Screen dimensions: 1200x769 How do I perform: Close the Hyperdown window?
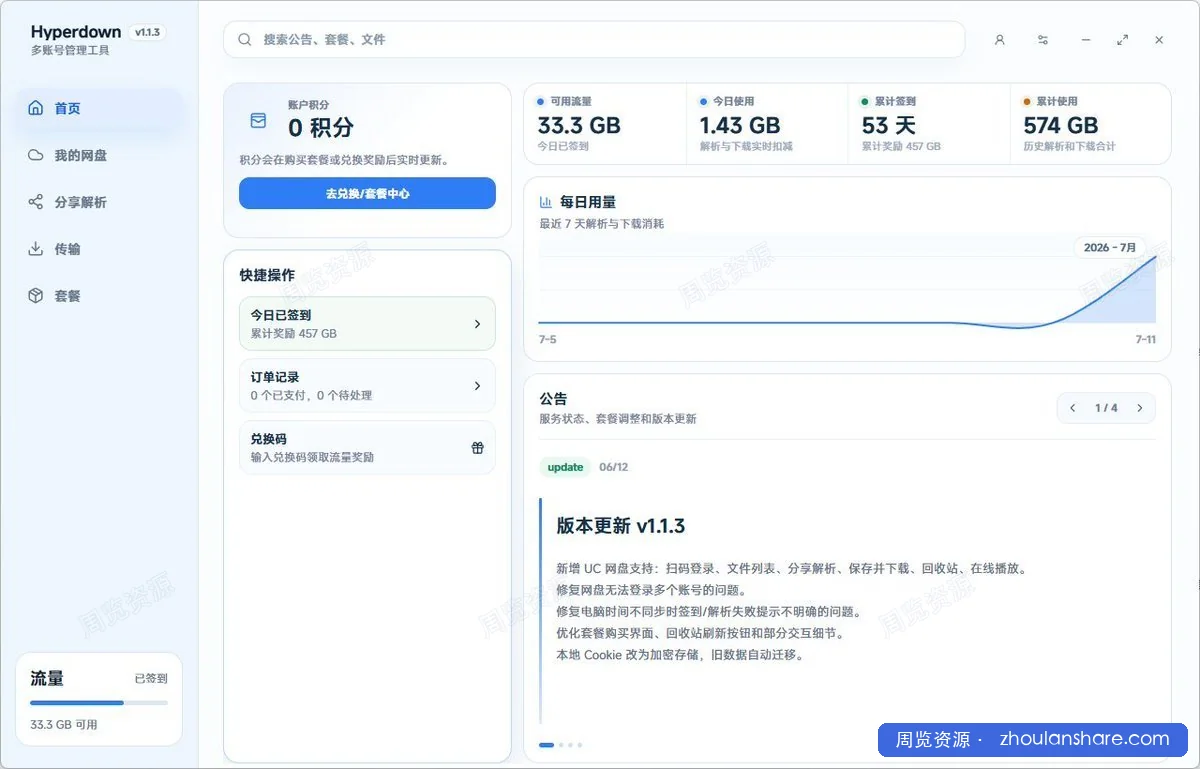[x=1159, y=40]
